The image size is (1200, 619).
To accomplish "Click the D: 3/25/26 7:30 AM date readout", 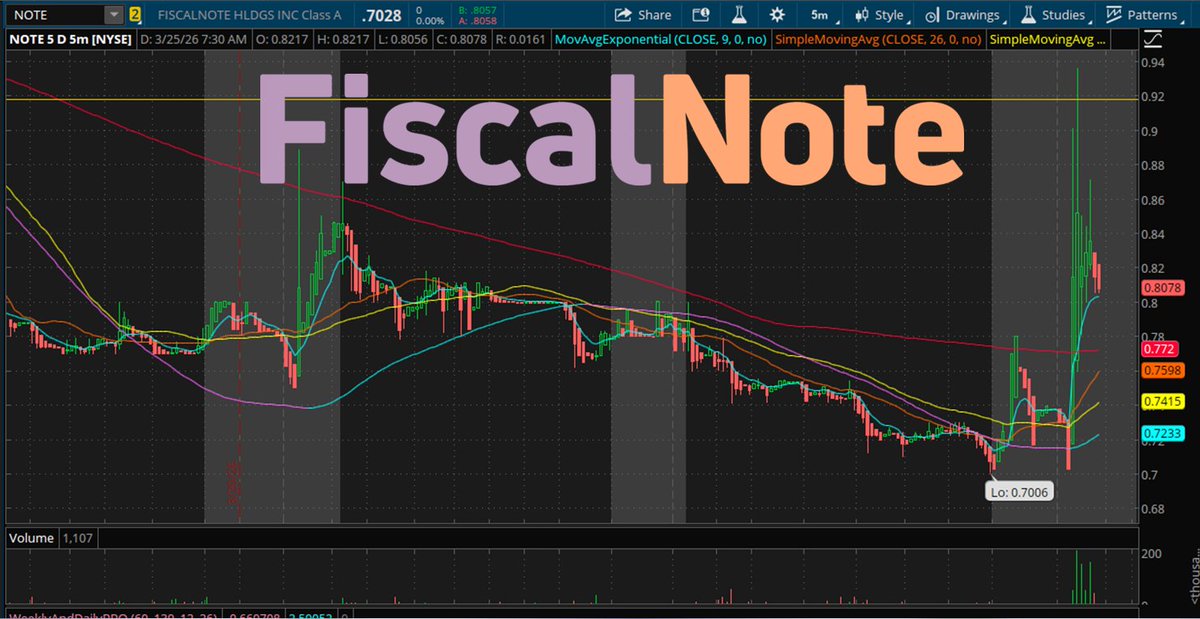I will point(194,40).
